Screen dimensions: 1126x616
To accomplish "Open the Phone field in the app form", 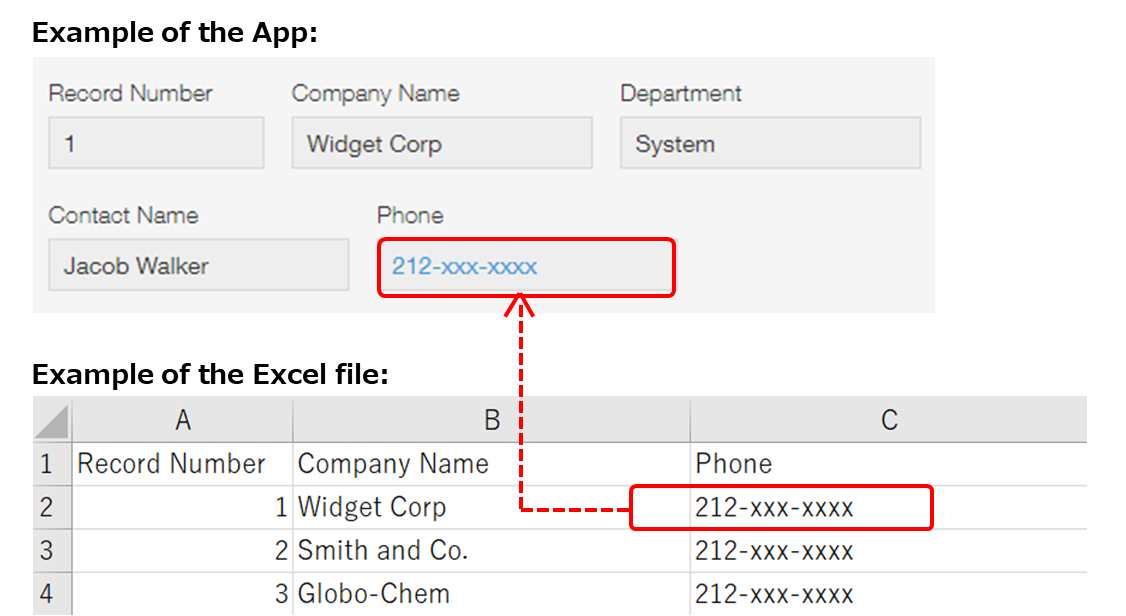I will tap(526, 267).
